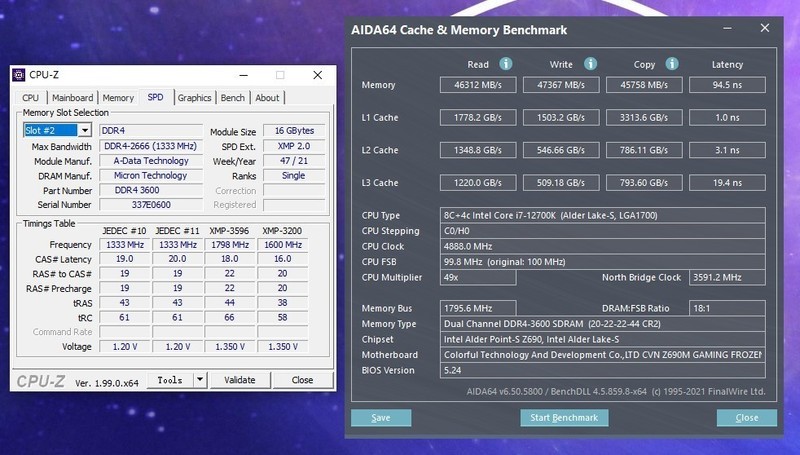
Task: Click Chipset Intel Alder Point-S Z690 field
Action: [x=603, y=339]
